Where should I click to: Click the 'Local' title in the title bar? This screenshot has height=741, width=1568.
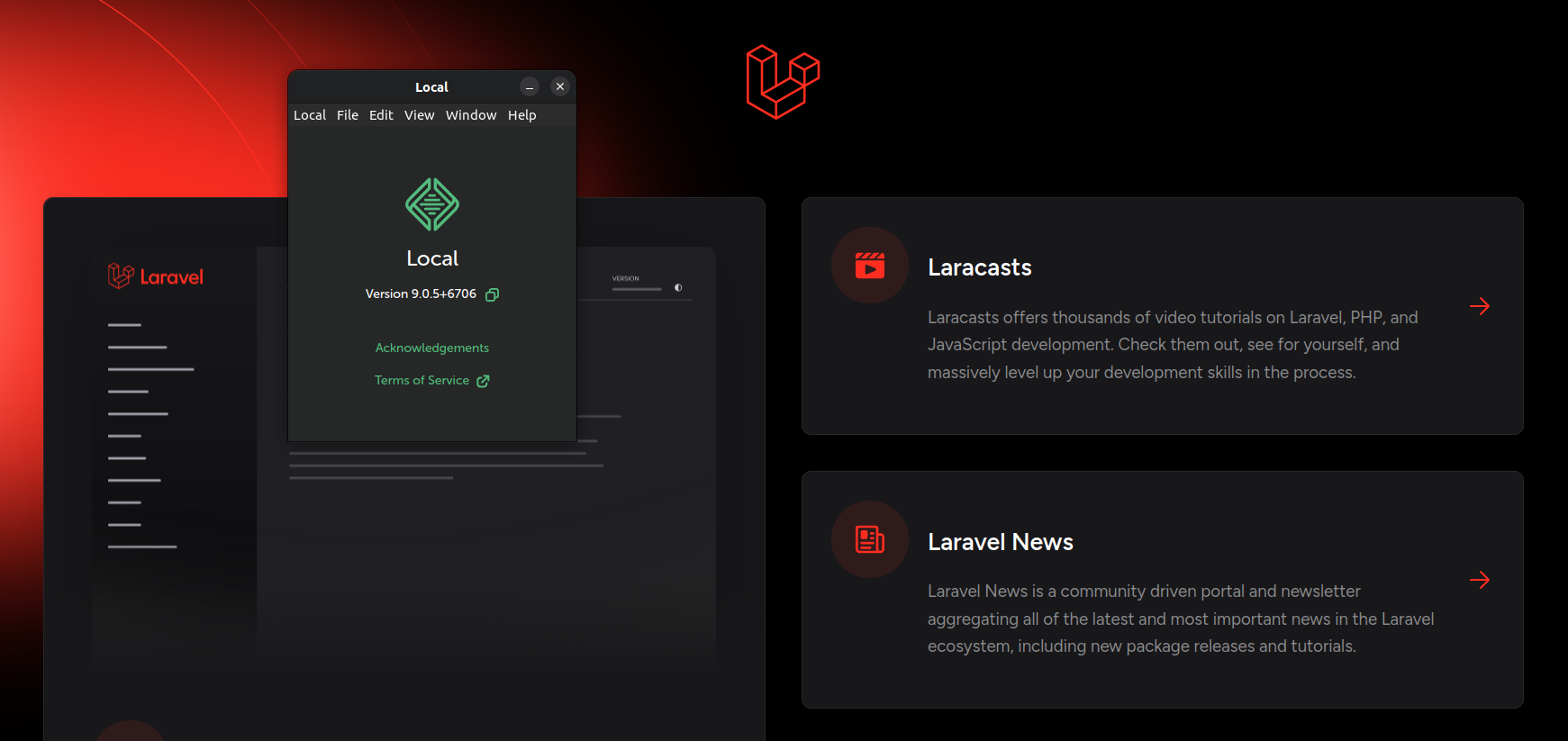point(431,87)
